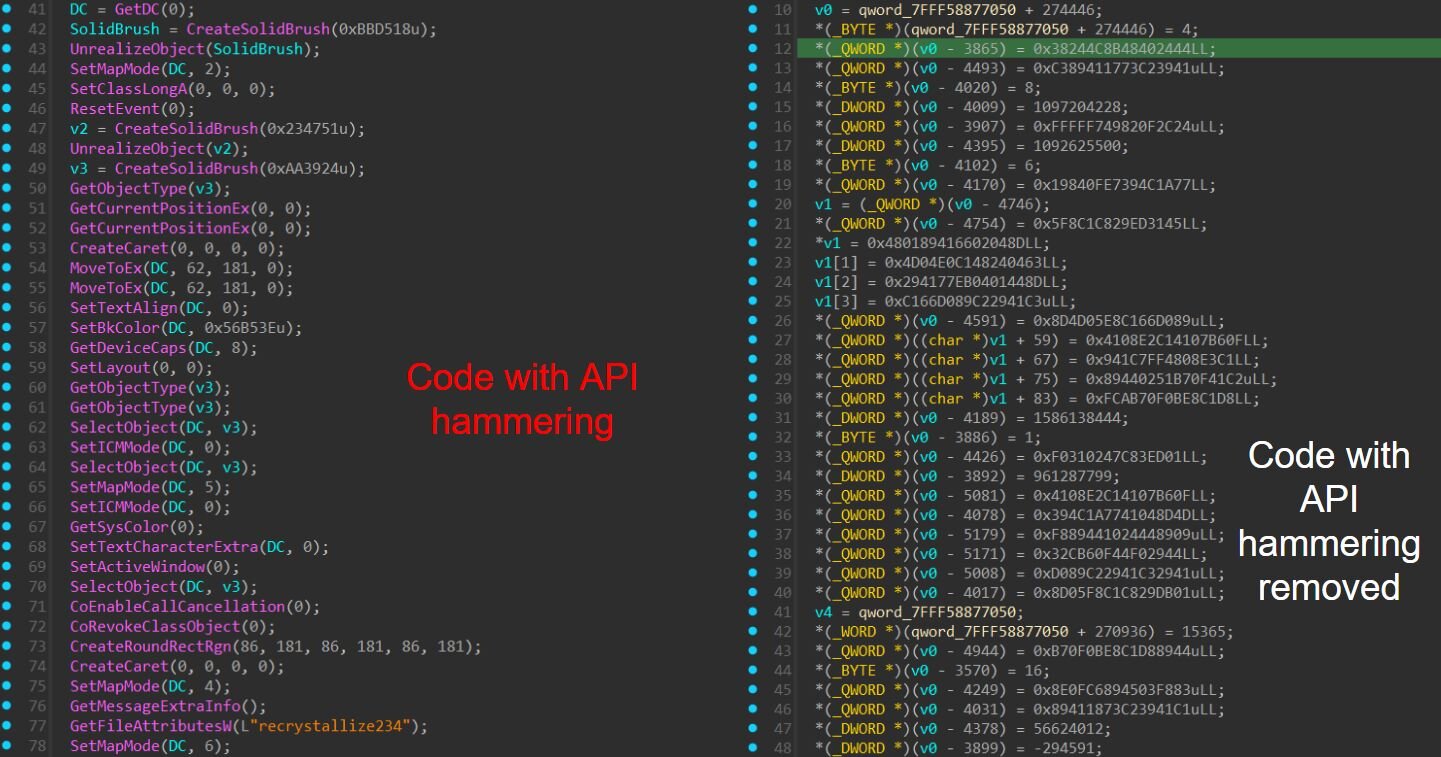Select the 0x56B53Eu color value in SetBkColor
The image size is (1441, 757).
pos(249,328)
